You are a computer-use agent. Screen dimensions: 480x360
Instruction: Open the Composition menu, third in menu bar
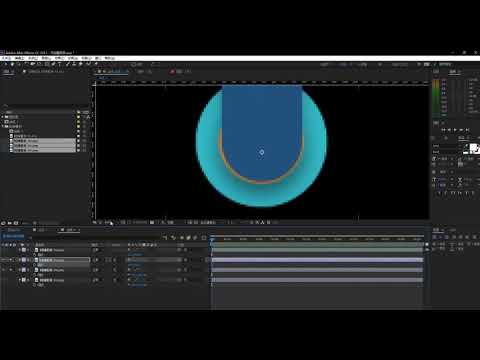click(x=33, y=58)
